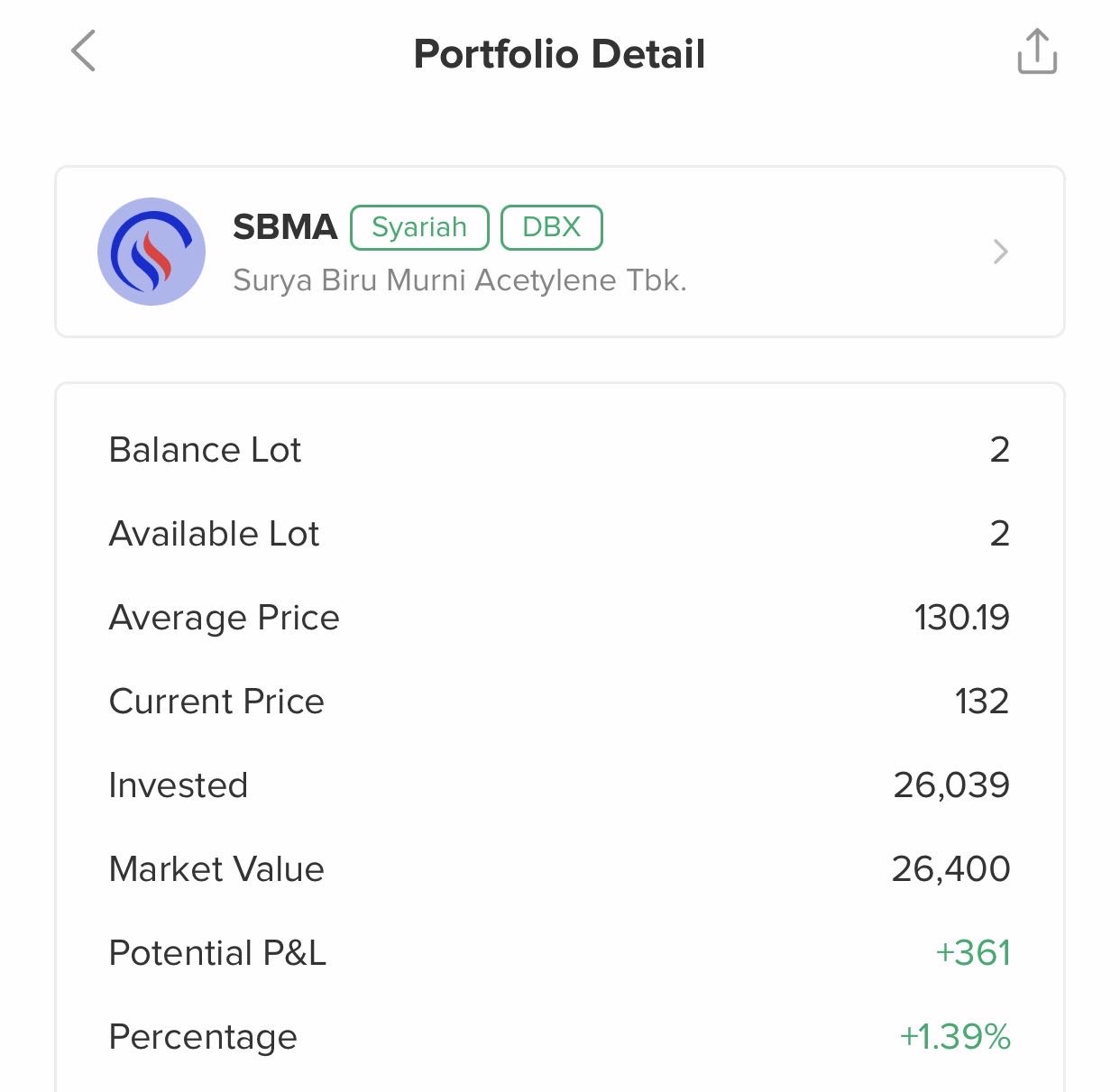Viewport: 1120px width, 1092px height.
Task: Tap the Average Price value 130.19
Action: (x=961, y=618)
